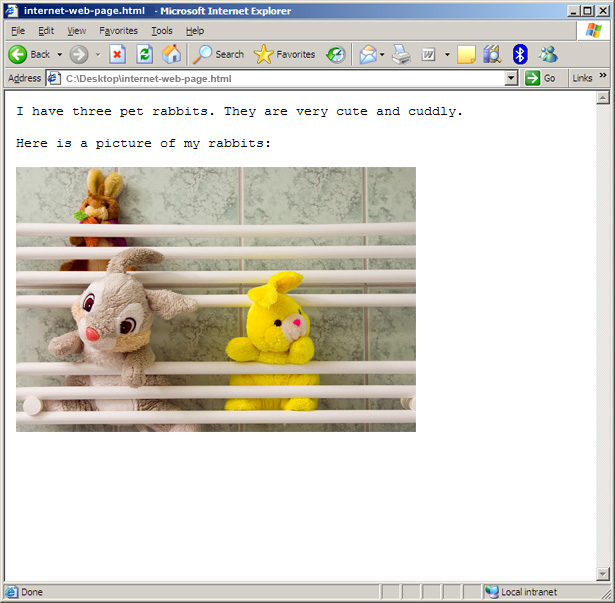Open the History clock icon
Viewport: 615px width, 603px height.
pyautogui.click(x=336, y=54)
